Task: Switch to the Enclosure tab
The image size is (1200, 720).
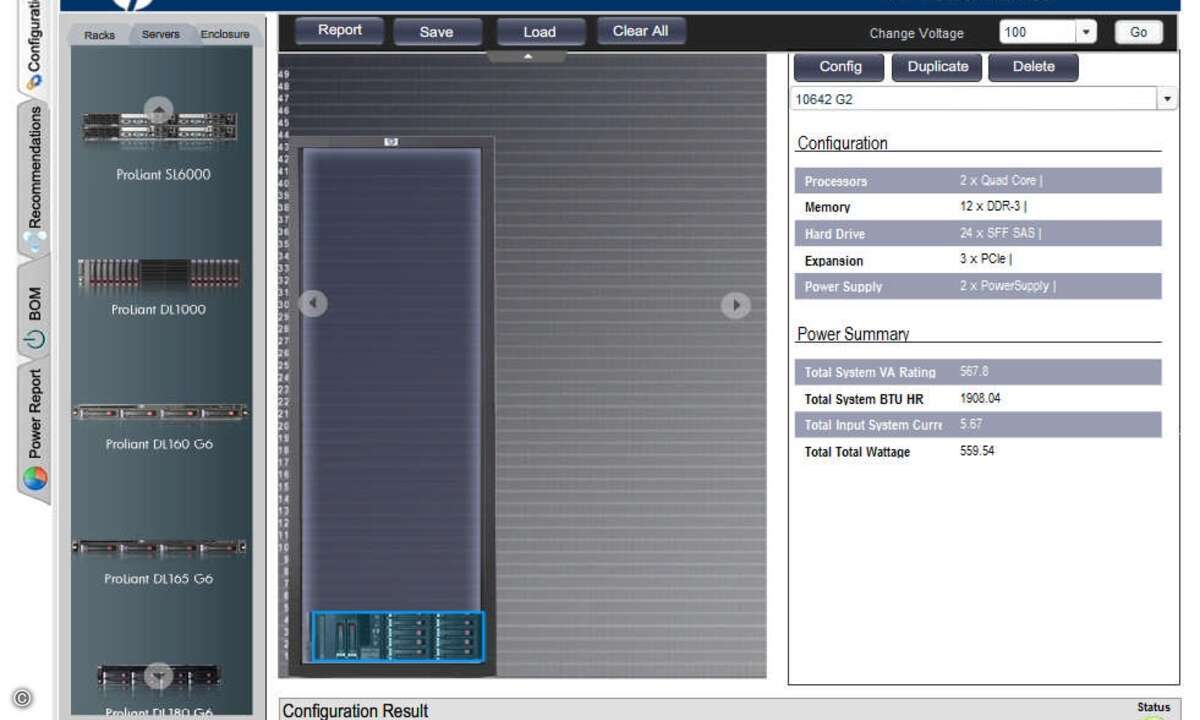Action: [225, 34]
